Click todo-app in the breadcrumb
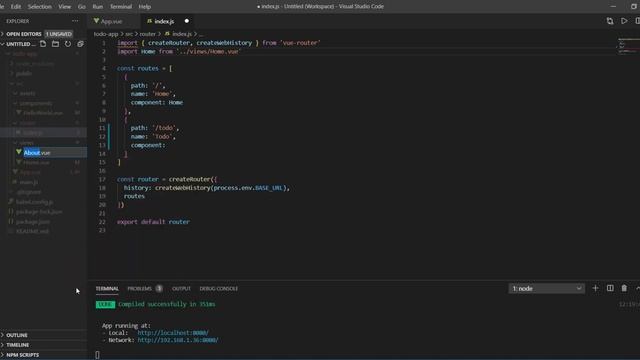Image resolution: width=640 pixels, height=360 pixels. [x=106, y=34]
